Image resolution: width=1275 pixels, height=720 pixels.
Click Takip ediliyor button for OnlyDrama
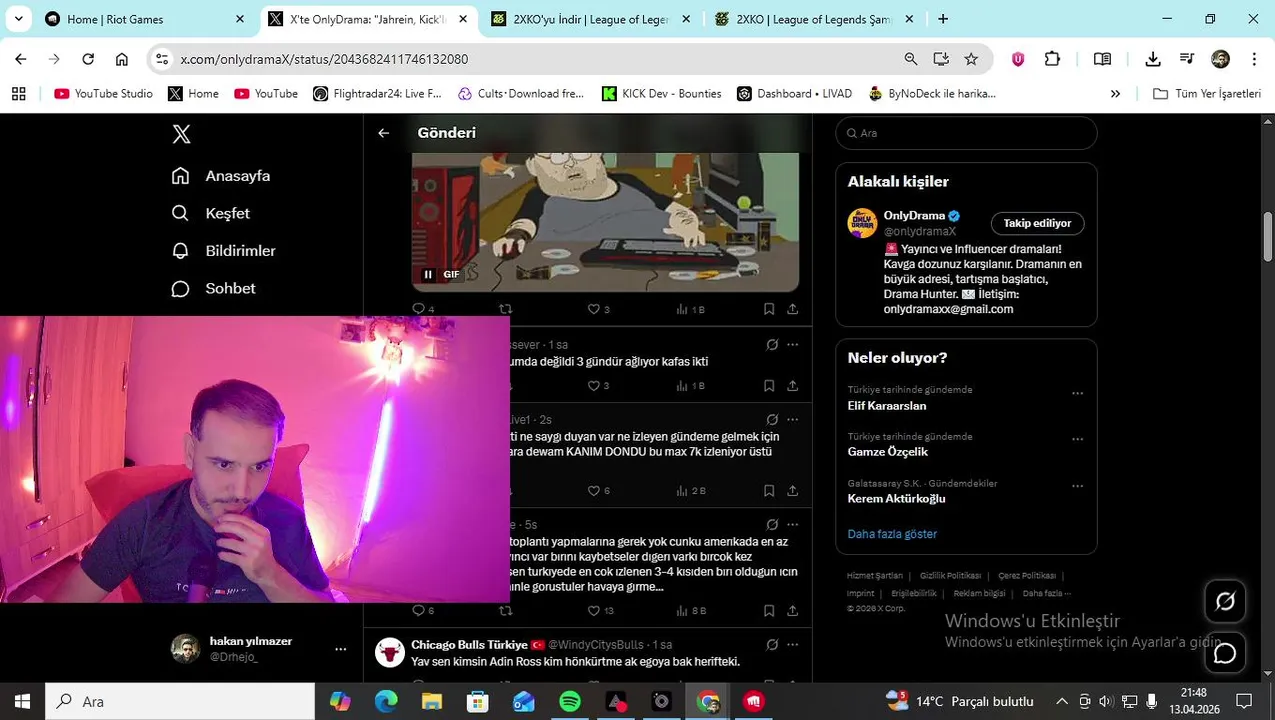point(1037,223)
